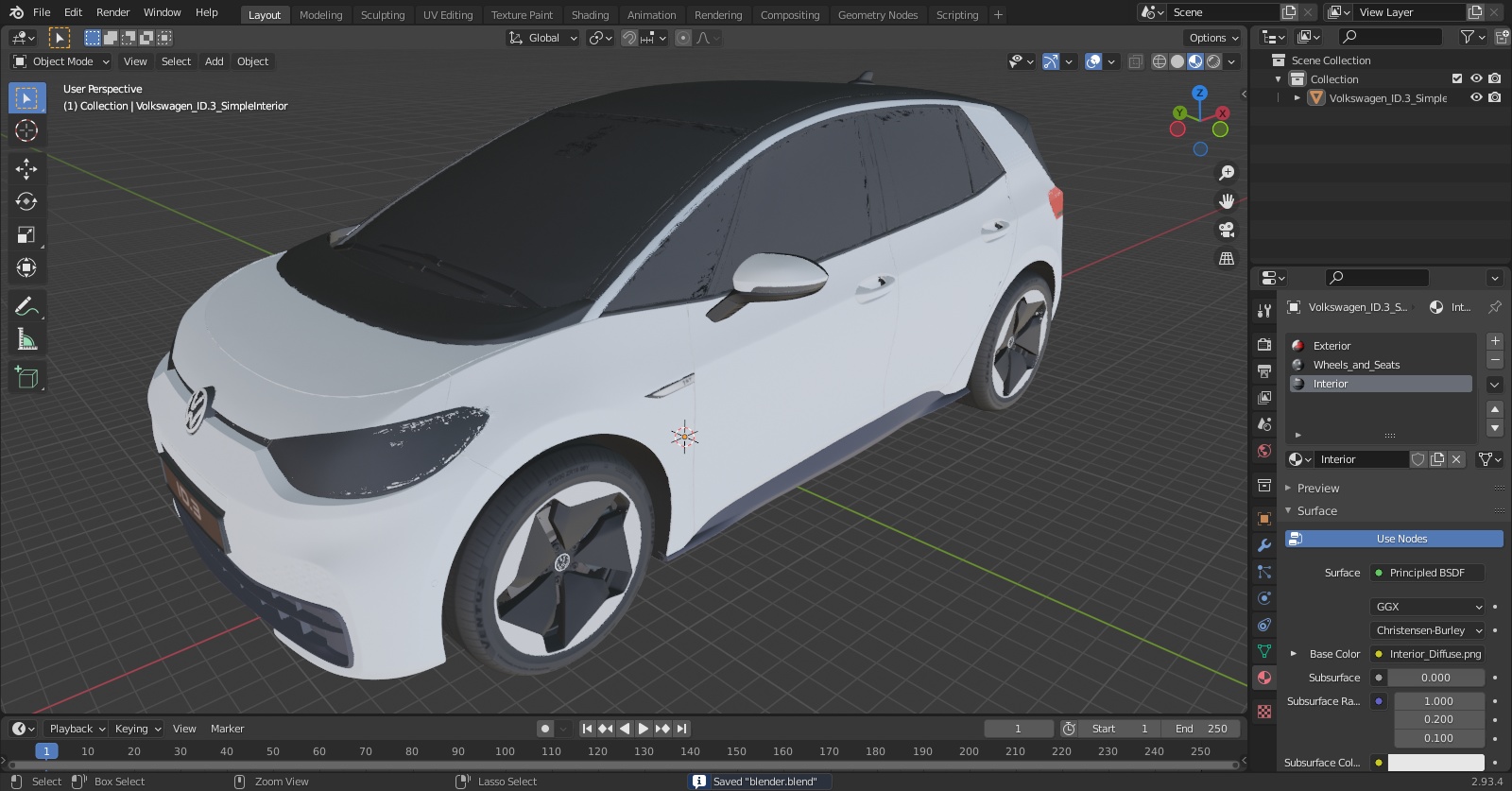Toggle proportional editing
This screenshot has width=1512, height=791.
click(682, 38)
